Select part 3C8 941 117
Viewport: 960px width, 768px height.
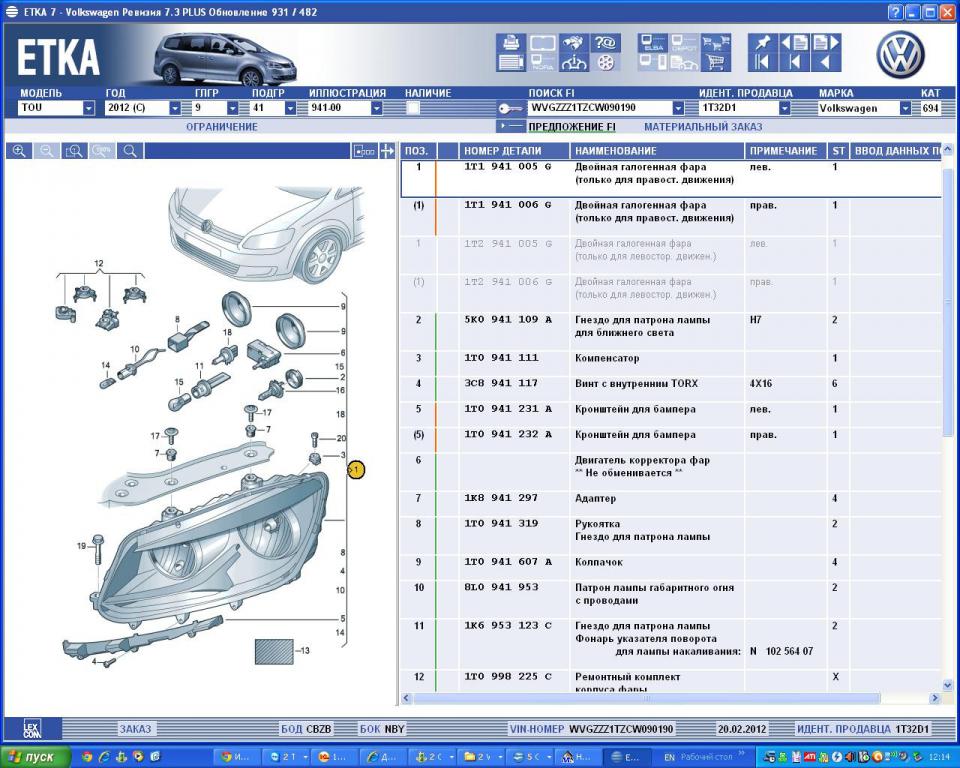click(501, 383)
